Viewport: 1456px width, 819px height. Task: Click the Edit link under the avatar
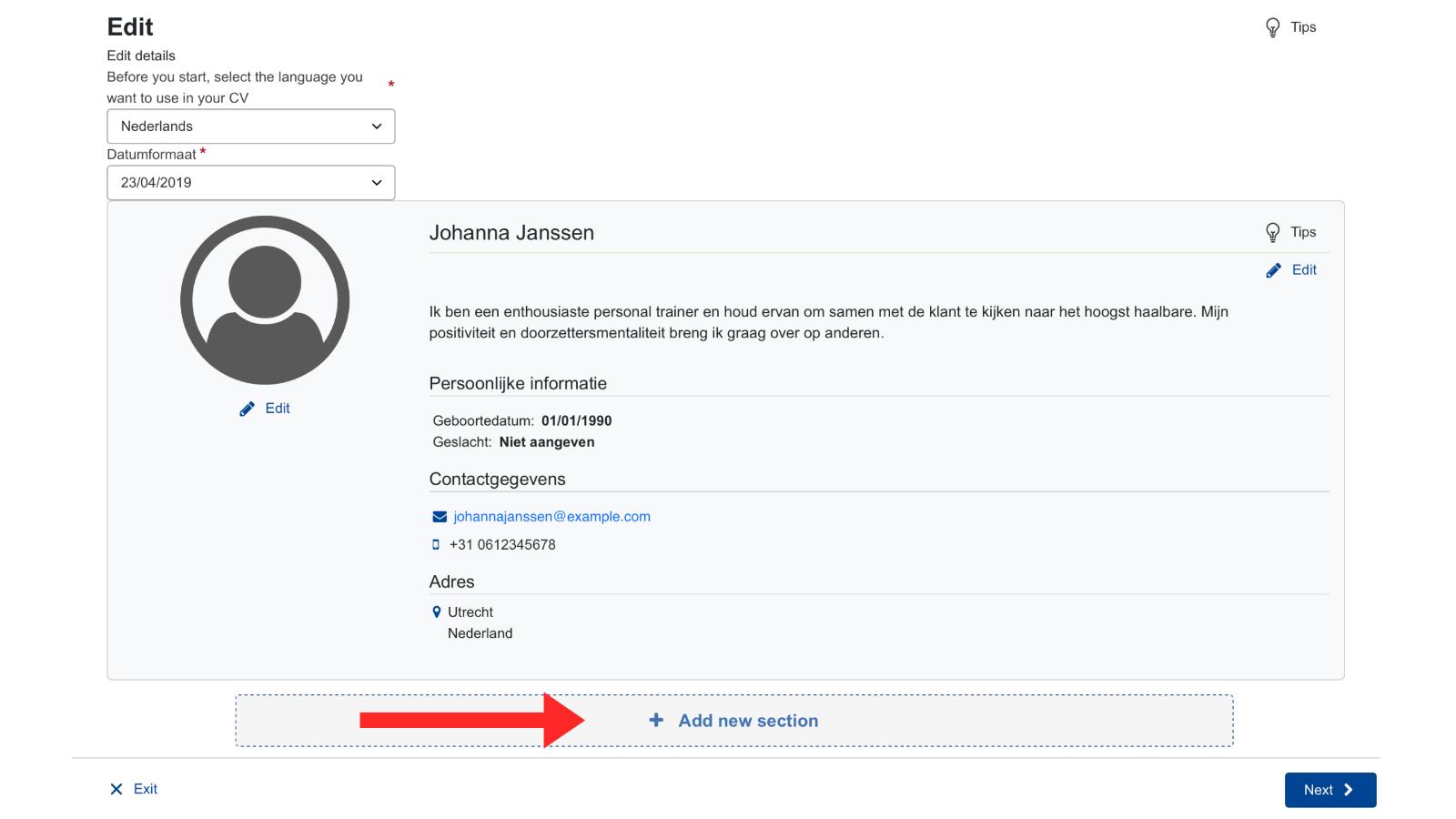[278, 409]
